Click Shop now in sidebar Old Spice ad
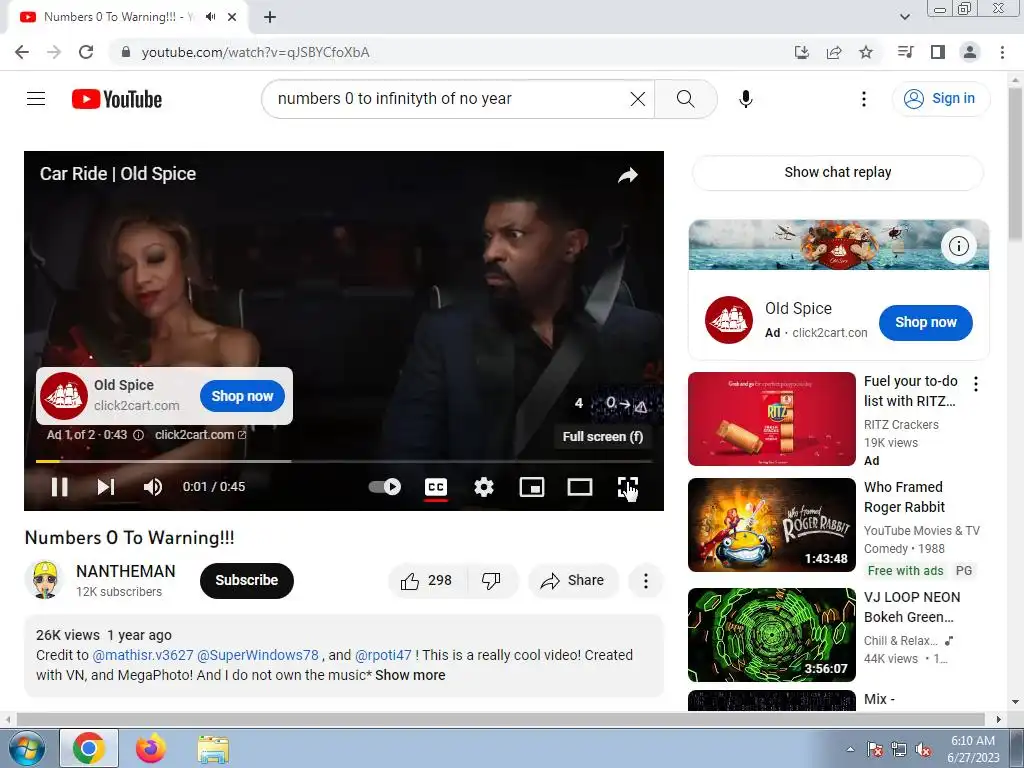The height and width of the screenshot is (768, 1024). click(925, 323)
